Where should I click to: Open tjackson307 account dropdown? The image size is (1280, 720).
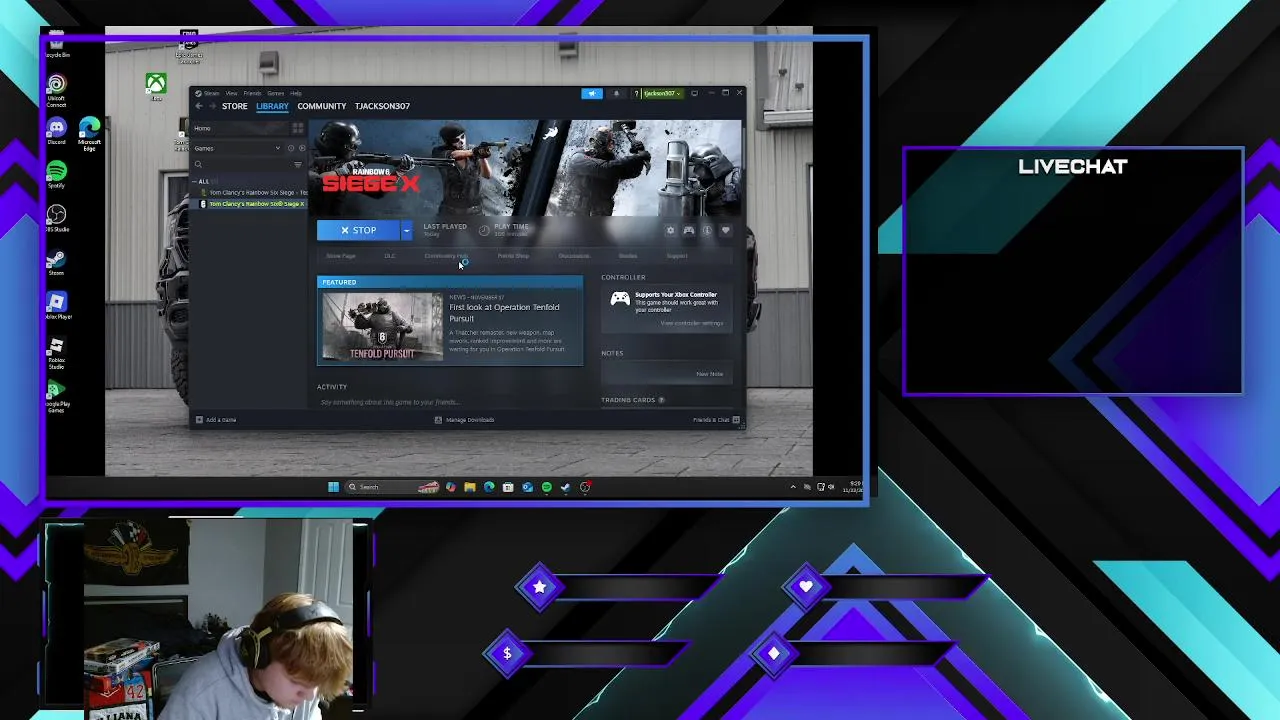click(x=661, y=93)
